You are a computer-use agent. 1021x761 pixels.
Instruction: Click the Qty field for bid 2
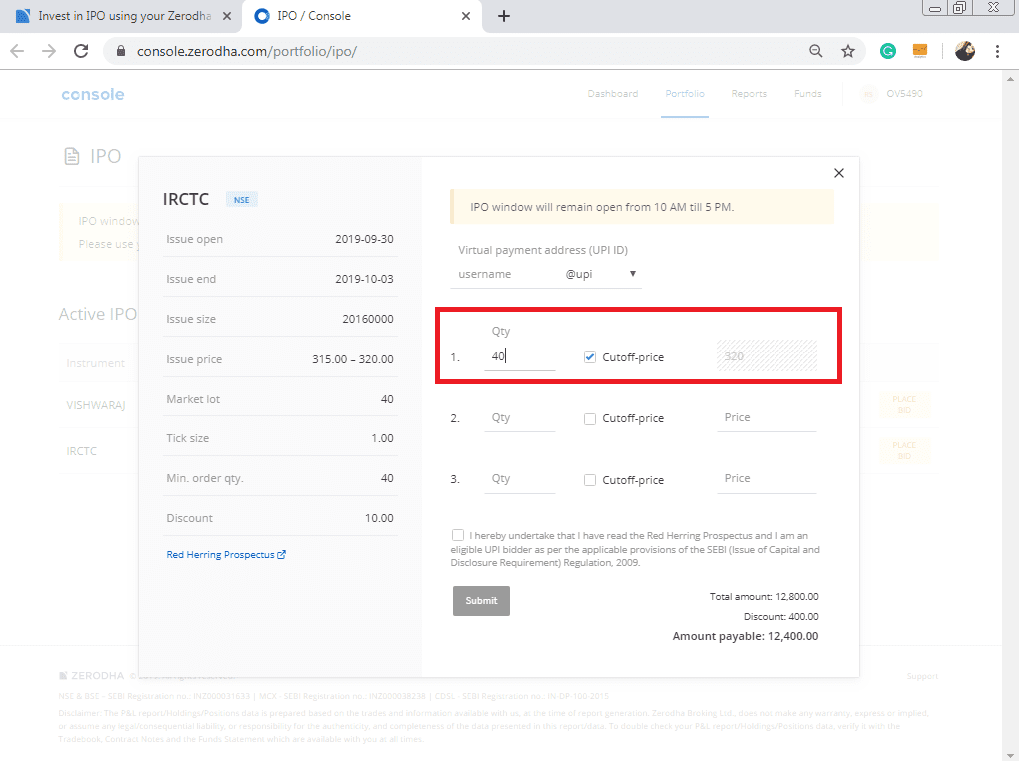pyautogui.click(x=520, y=418)
